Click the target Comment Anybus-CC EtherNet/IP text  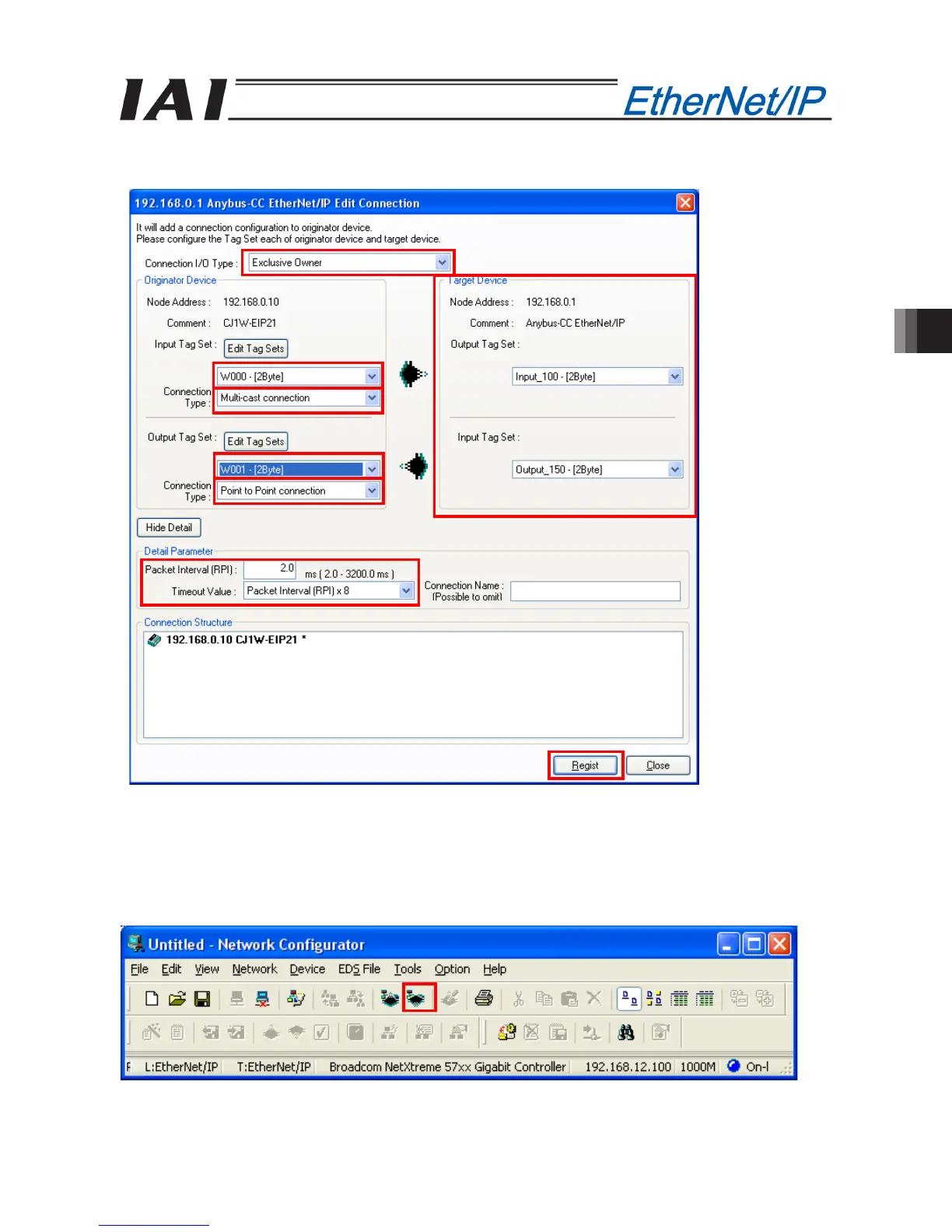coord(576,323)
